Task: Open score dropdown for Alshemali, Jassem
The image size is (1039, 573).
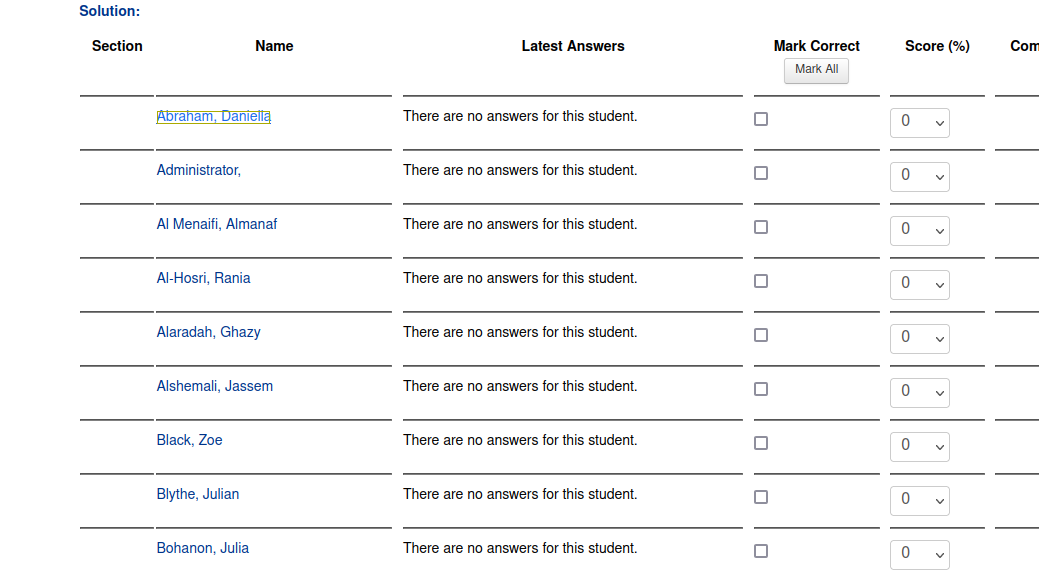Action: point(920,393)
